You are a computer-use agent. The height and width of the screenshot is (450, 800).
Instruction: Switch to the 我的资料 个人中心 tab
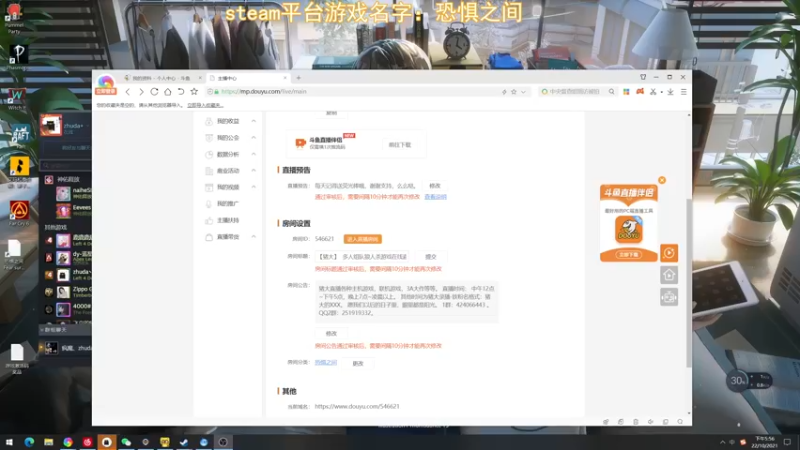coord(162,78)
